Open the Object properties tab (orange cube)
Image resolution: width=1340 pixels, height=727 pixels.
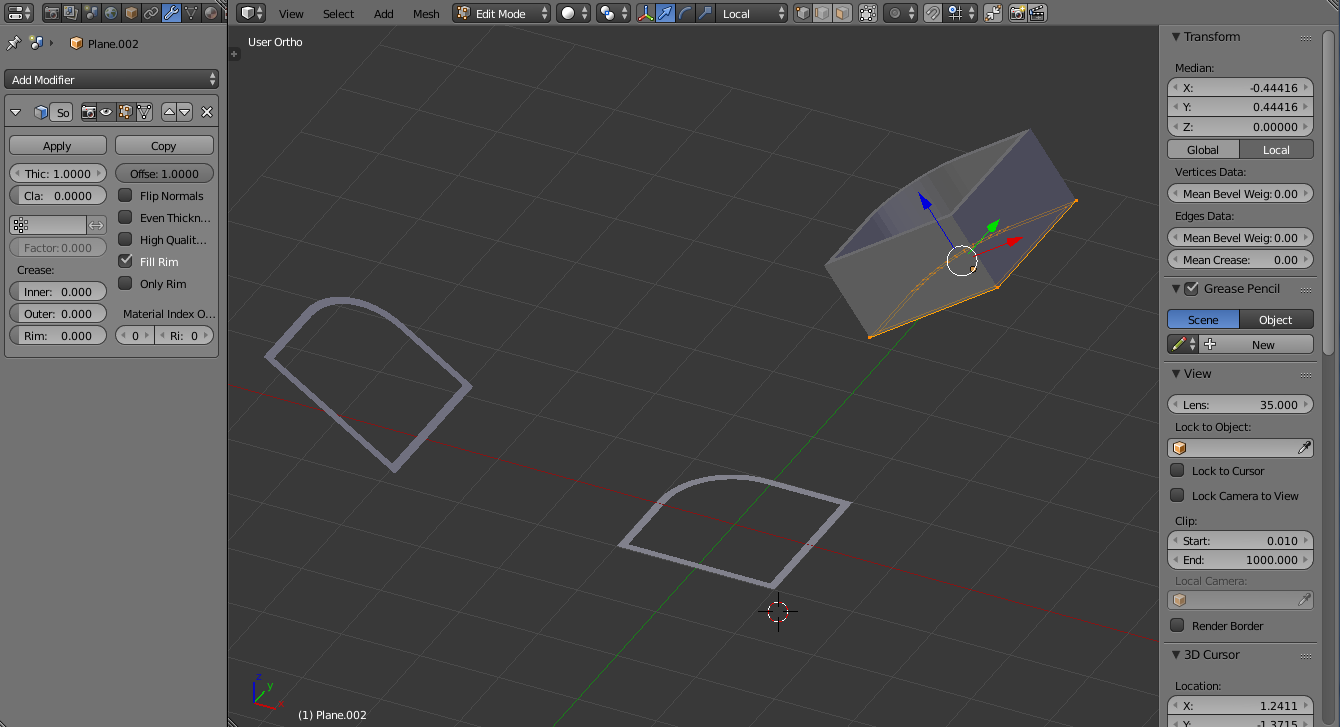131,13
